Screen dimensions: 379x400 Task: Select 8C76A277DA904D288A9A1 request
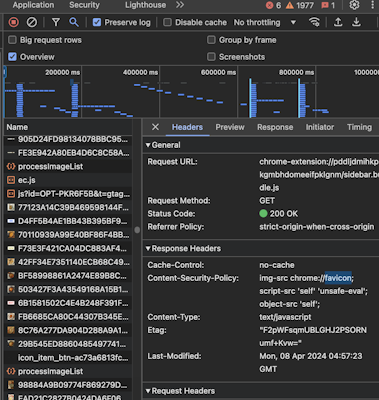(68, 330)
